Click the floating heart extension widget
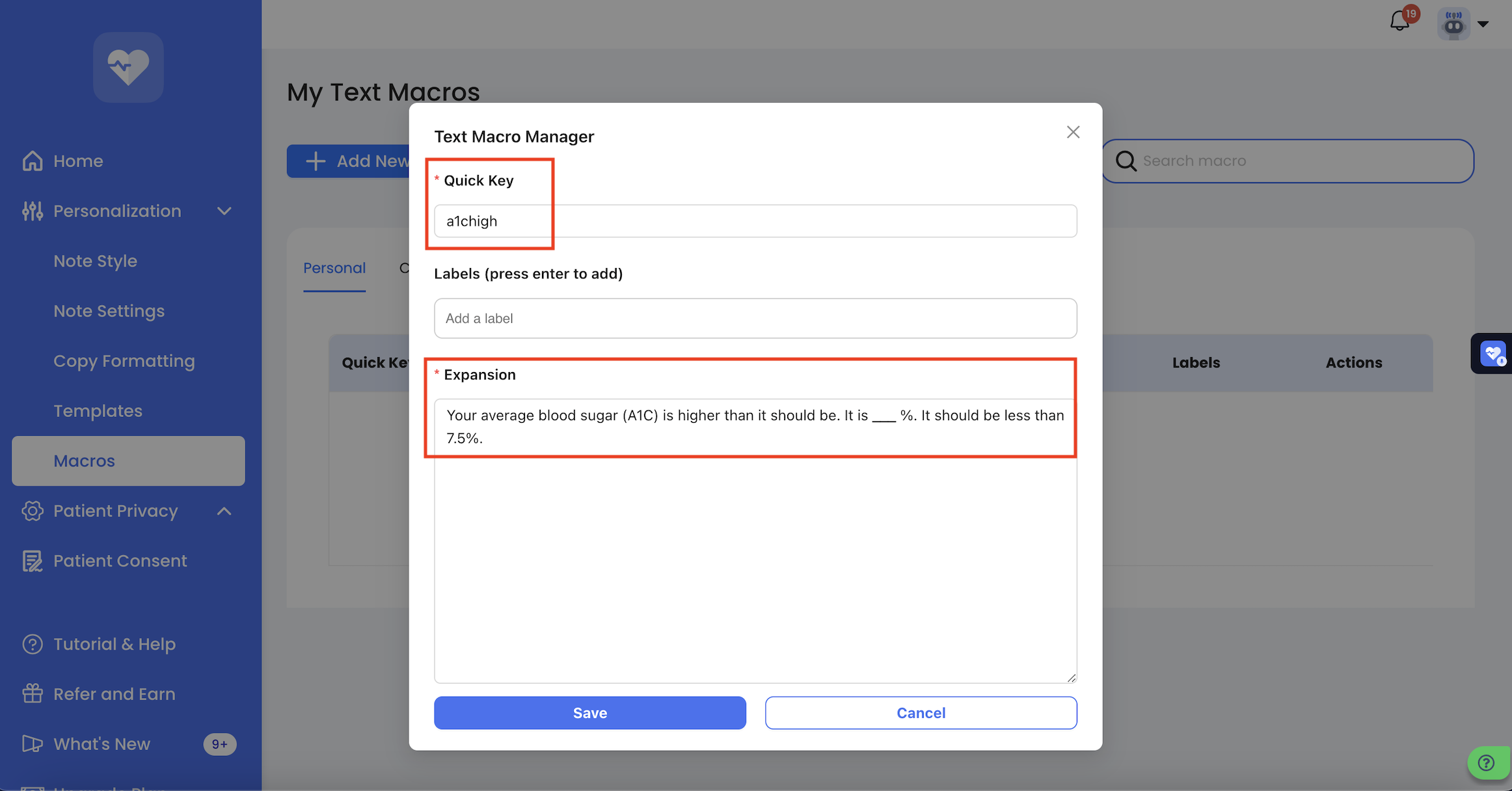Screen dimensions: 1512x791 (1492, 354)
